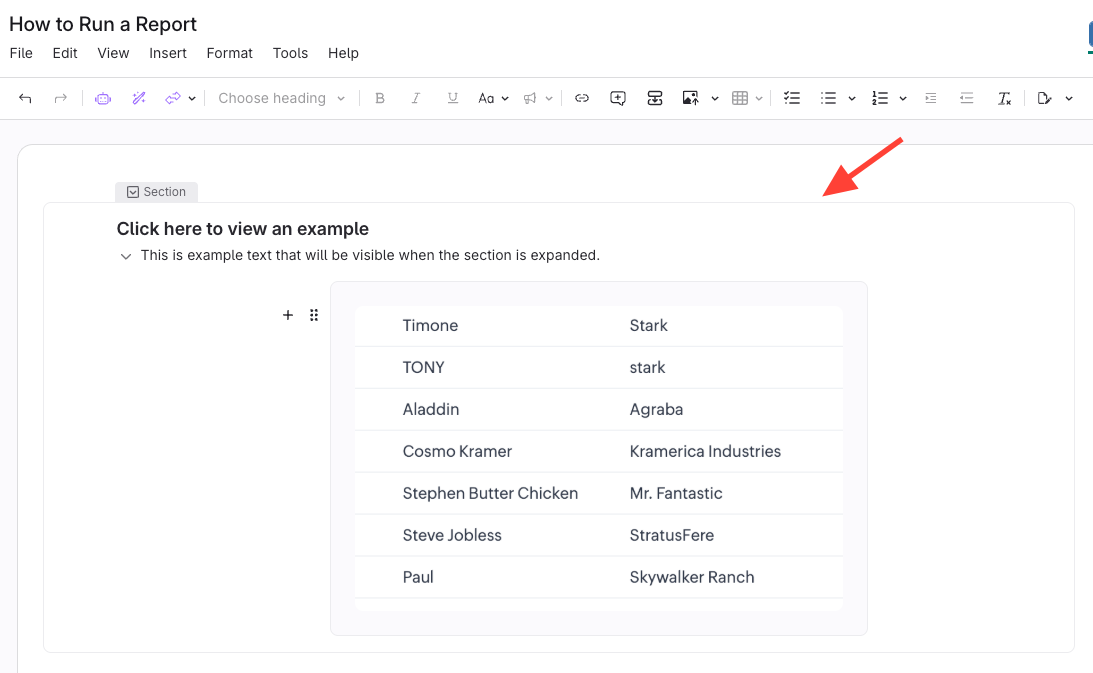Toggle underline formatting
Screen dimensions: 1093x673
click(453, 98)
